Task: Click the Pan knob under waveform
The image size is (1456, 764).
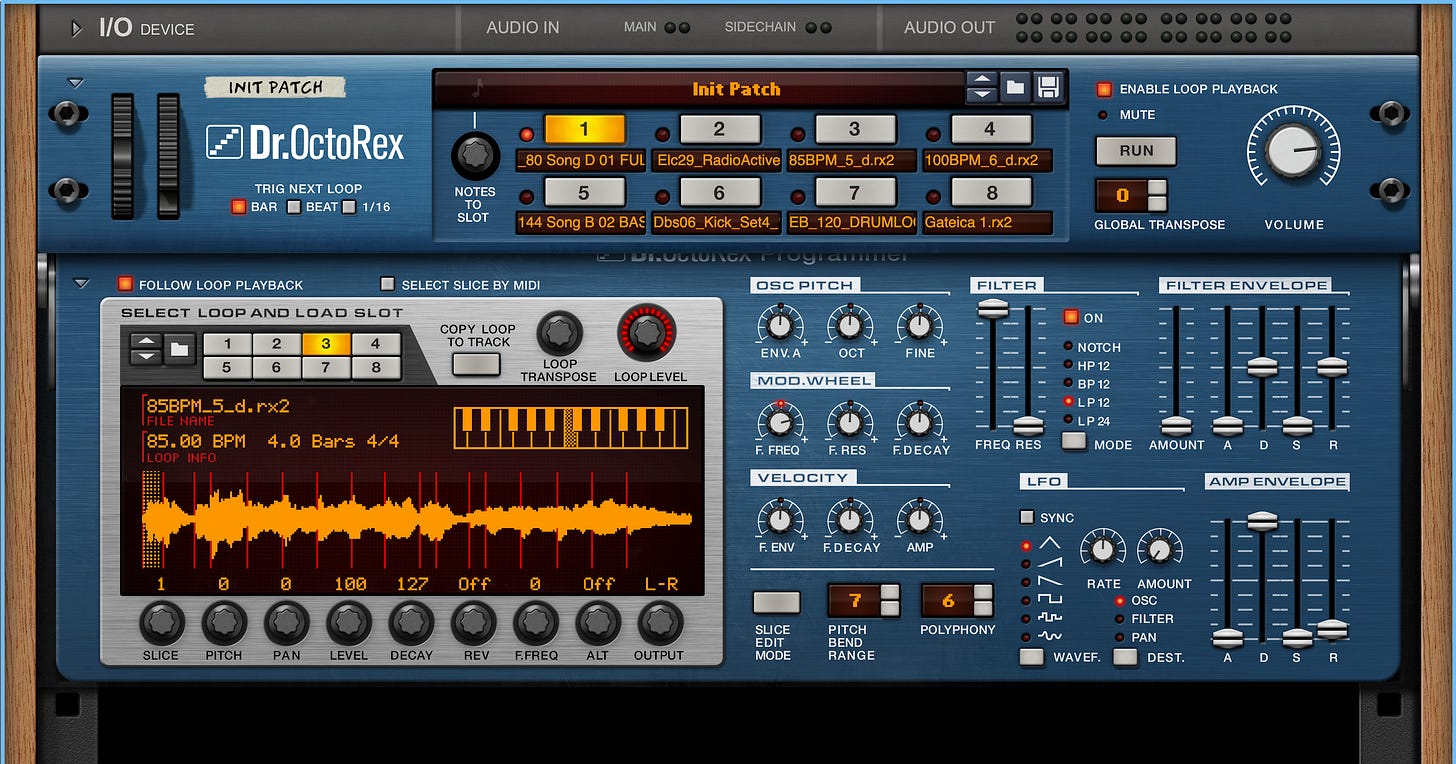Action: [x=286, y=624]
